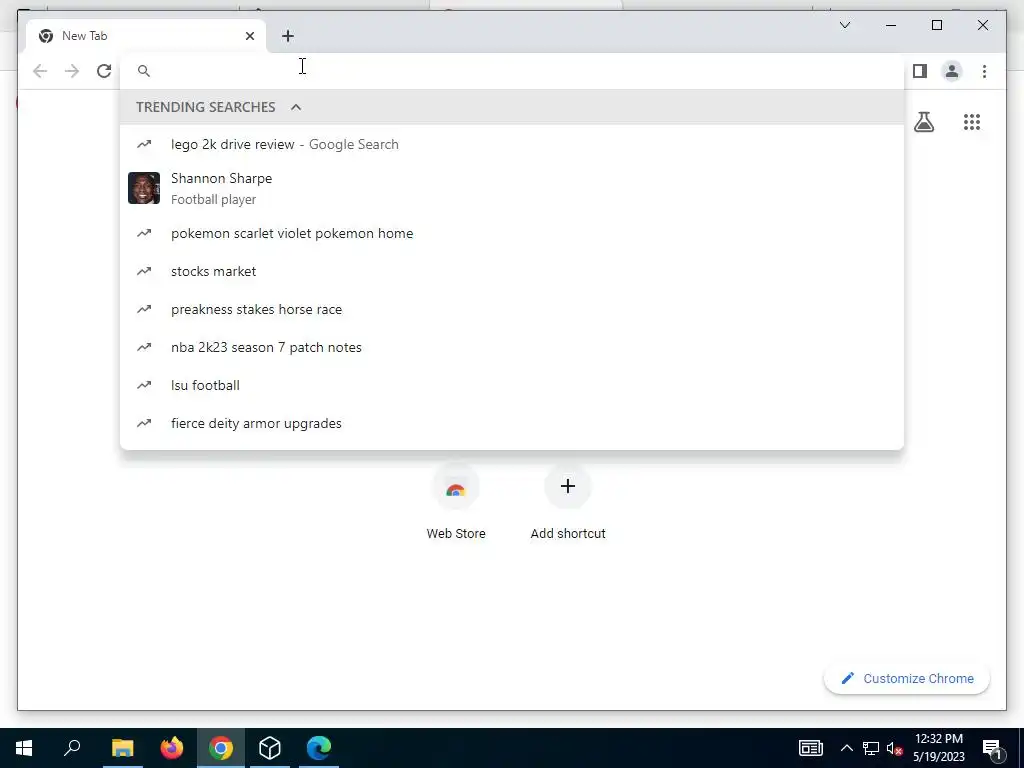Click the Shannon Sharpe thumbnail photo
The height and width of the screenshot is (768, 1024).
144,188
